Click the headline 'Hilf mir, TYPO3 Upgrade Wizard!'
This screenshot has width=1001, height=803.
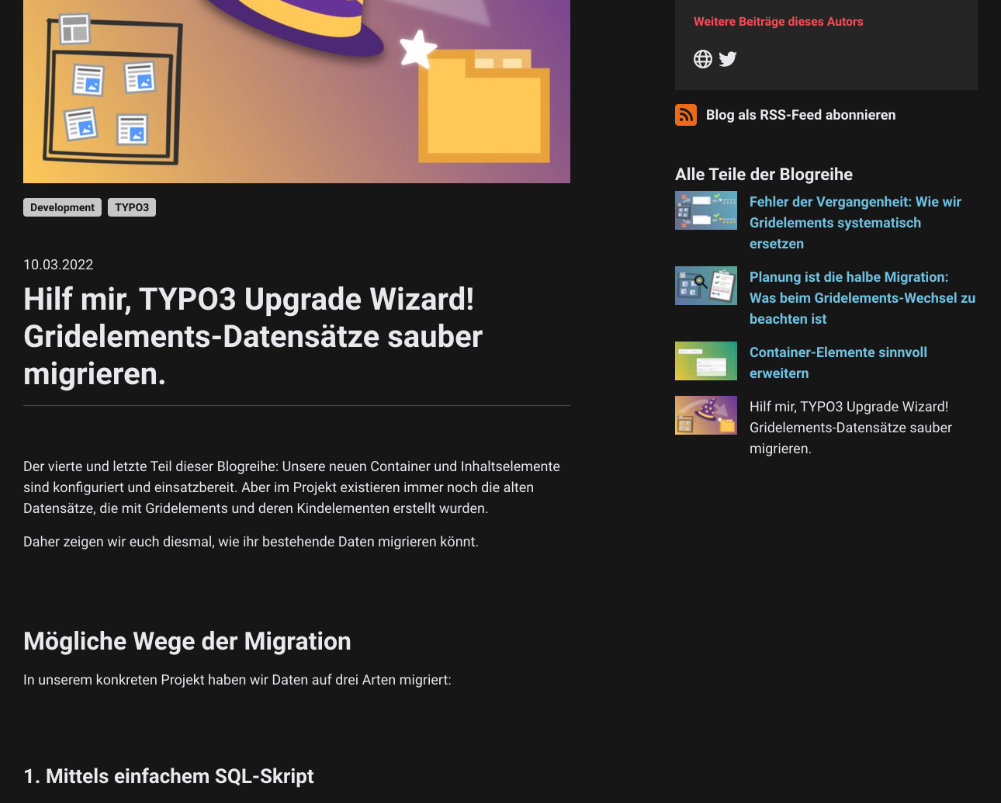coord(253,336)
